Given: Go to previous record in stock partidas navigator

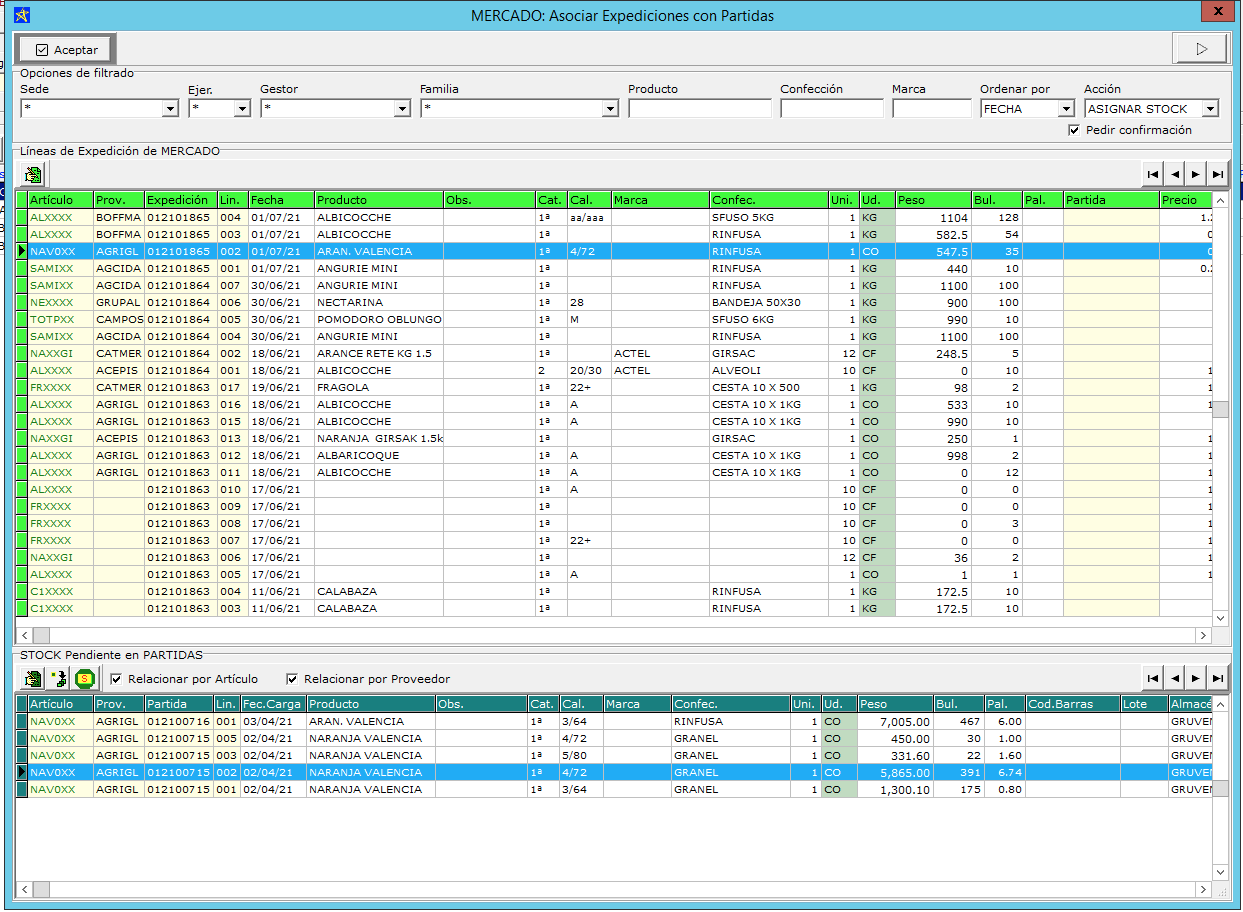Looking at the screenshot, I should click(x=1175, y=679).
